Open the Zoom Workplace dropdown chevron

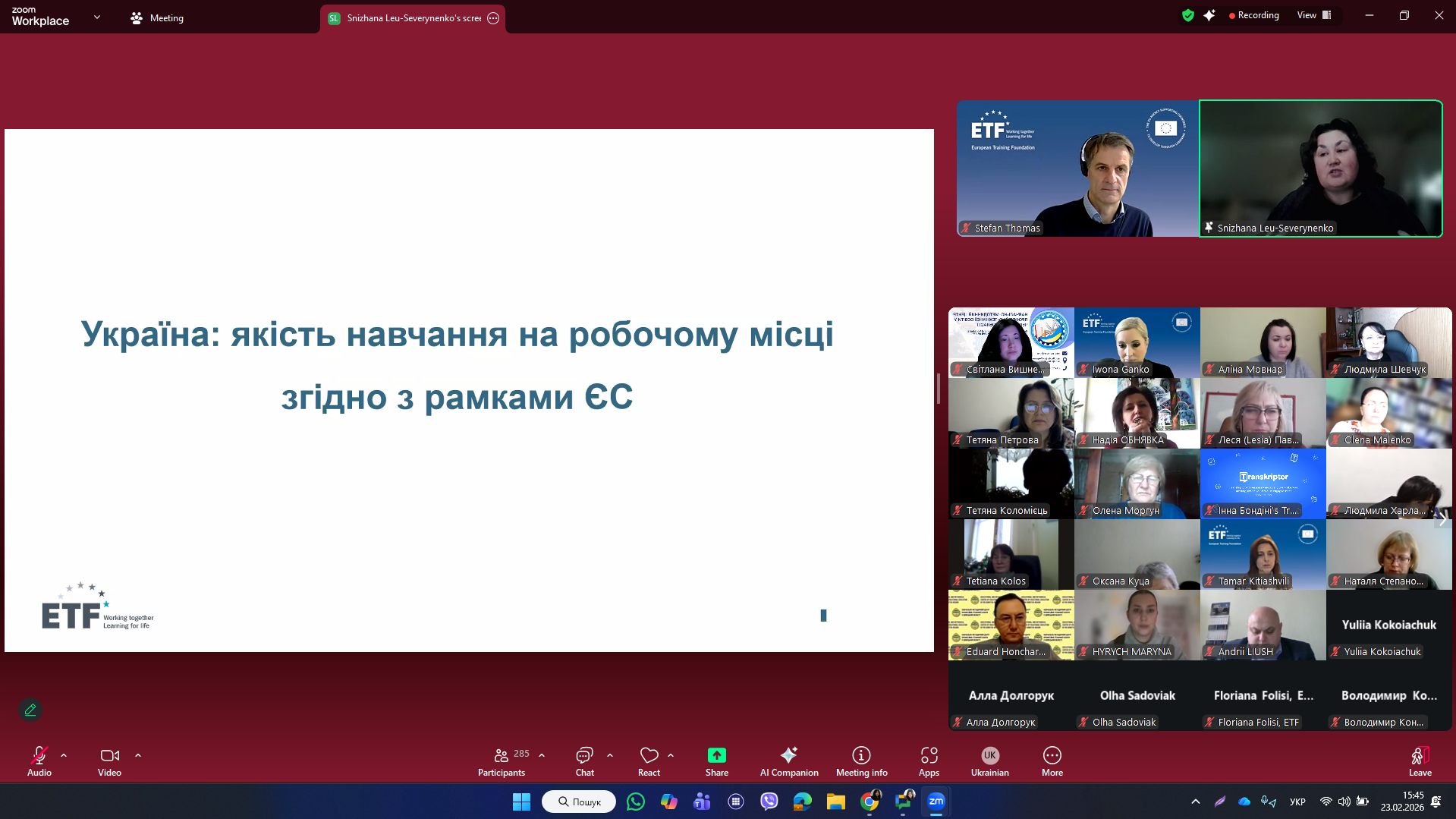pos(96,17)
